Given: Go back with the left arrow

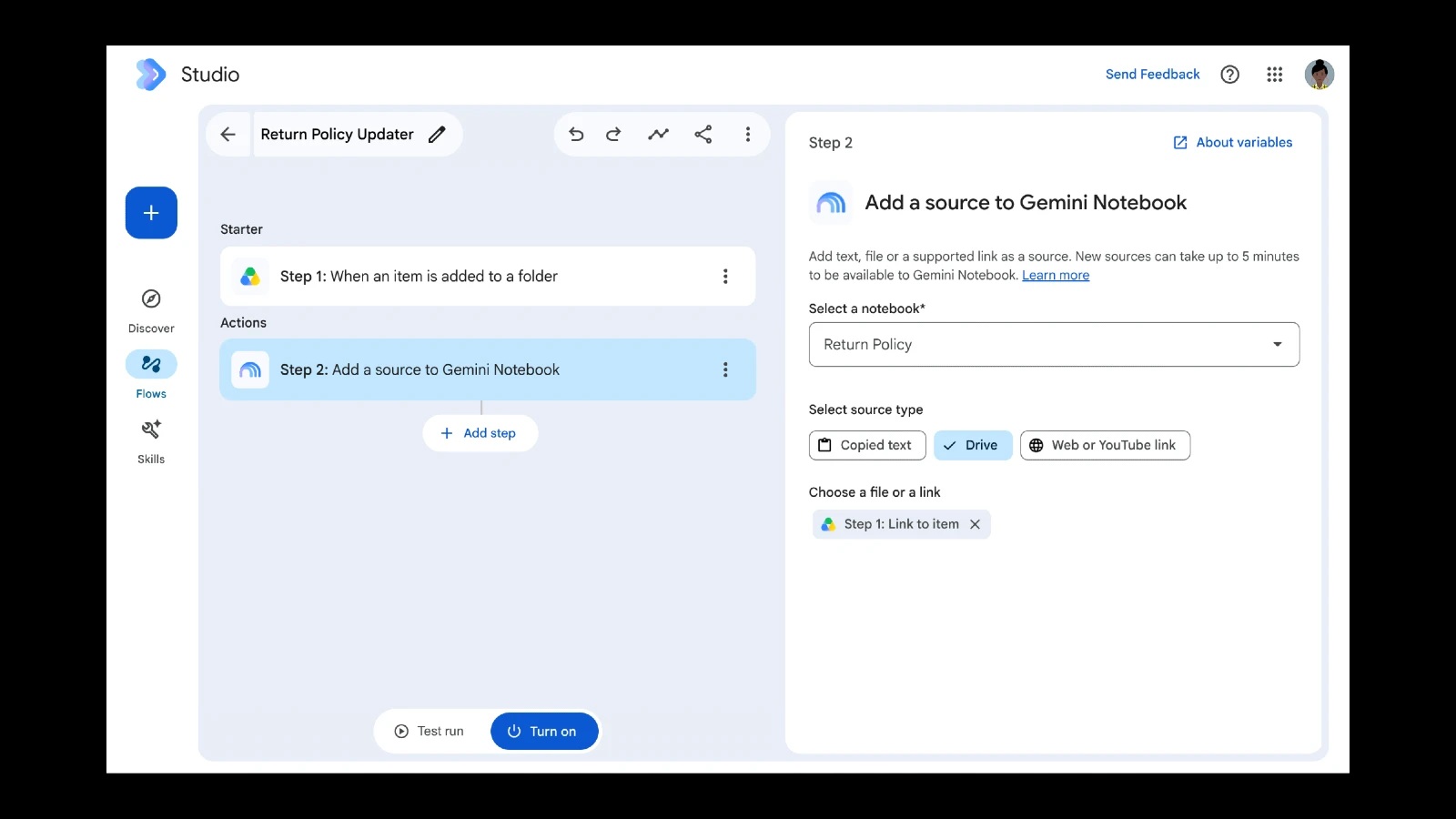Looking at the screenshot, I should (228, 135).
